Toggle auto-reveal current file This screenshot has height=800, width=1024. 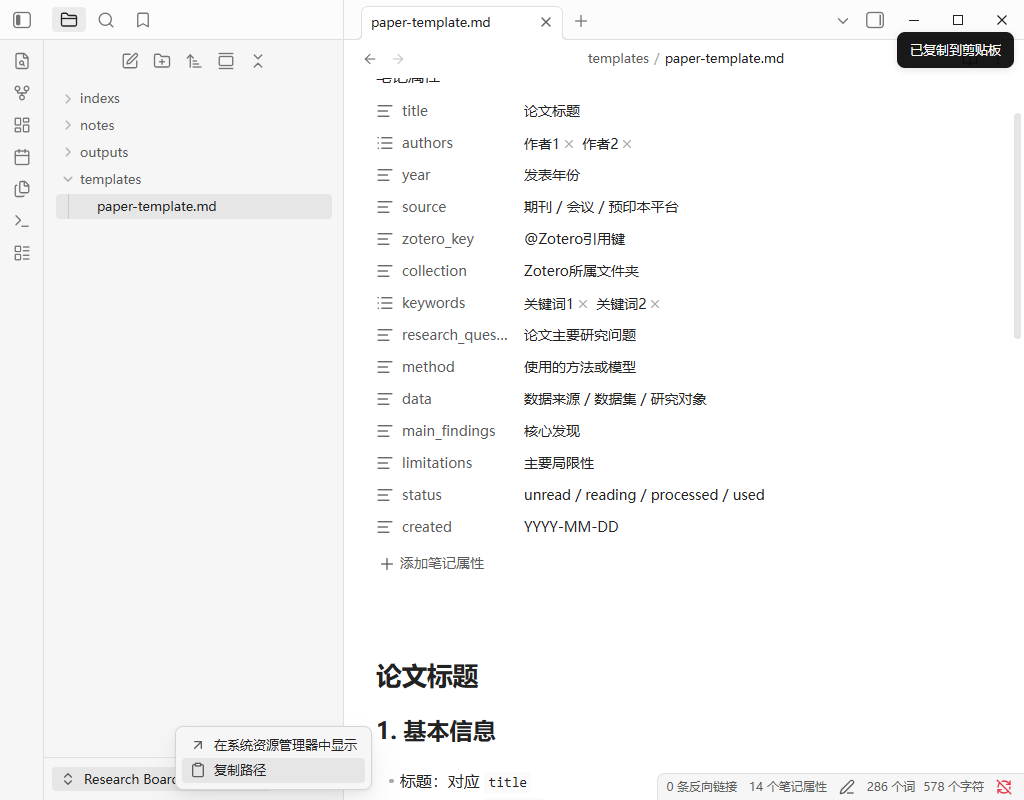click(x=226, y=61)
